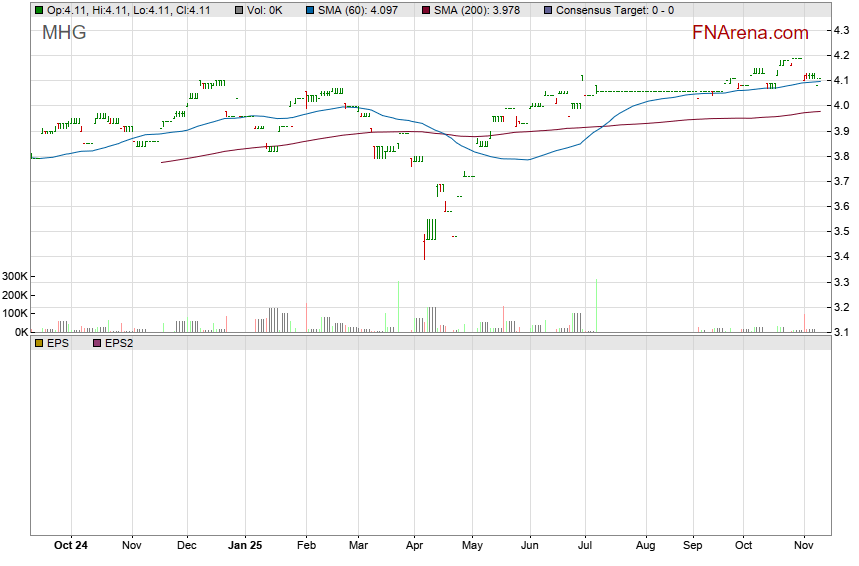Click the 4.3 price axis label

(841, 31)
